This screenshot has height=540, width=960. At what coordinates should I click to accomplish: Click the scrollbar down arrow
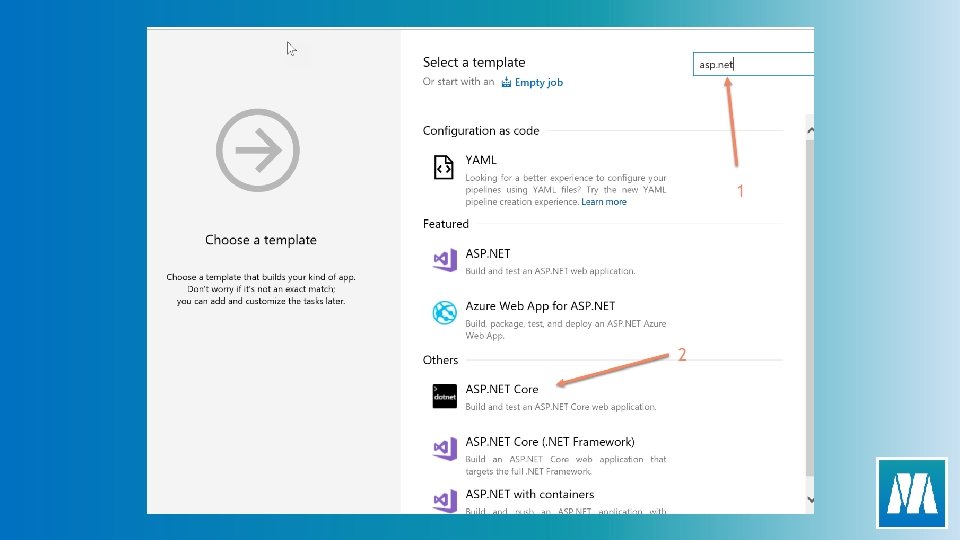(x=810, y=500)
